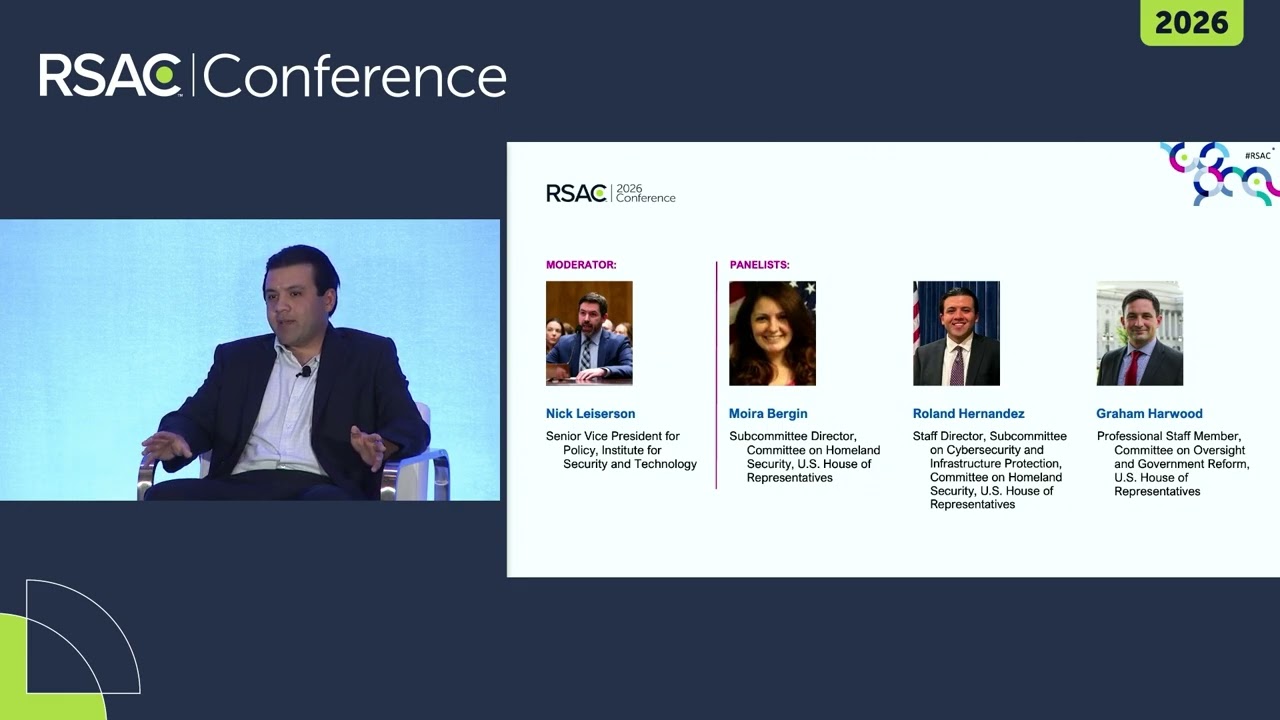The image size is (1280, 720).
Task: Click the name "Roland Hernandez"
Action: coord(969,414)
